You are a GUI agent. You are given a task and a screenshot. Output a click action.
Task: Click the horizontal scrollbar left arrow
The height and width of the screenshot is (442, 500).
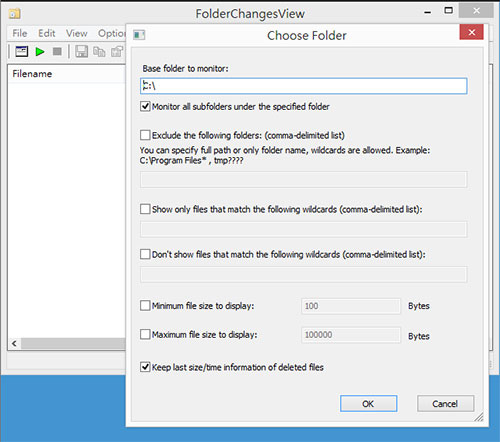point(14,343)
